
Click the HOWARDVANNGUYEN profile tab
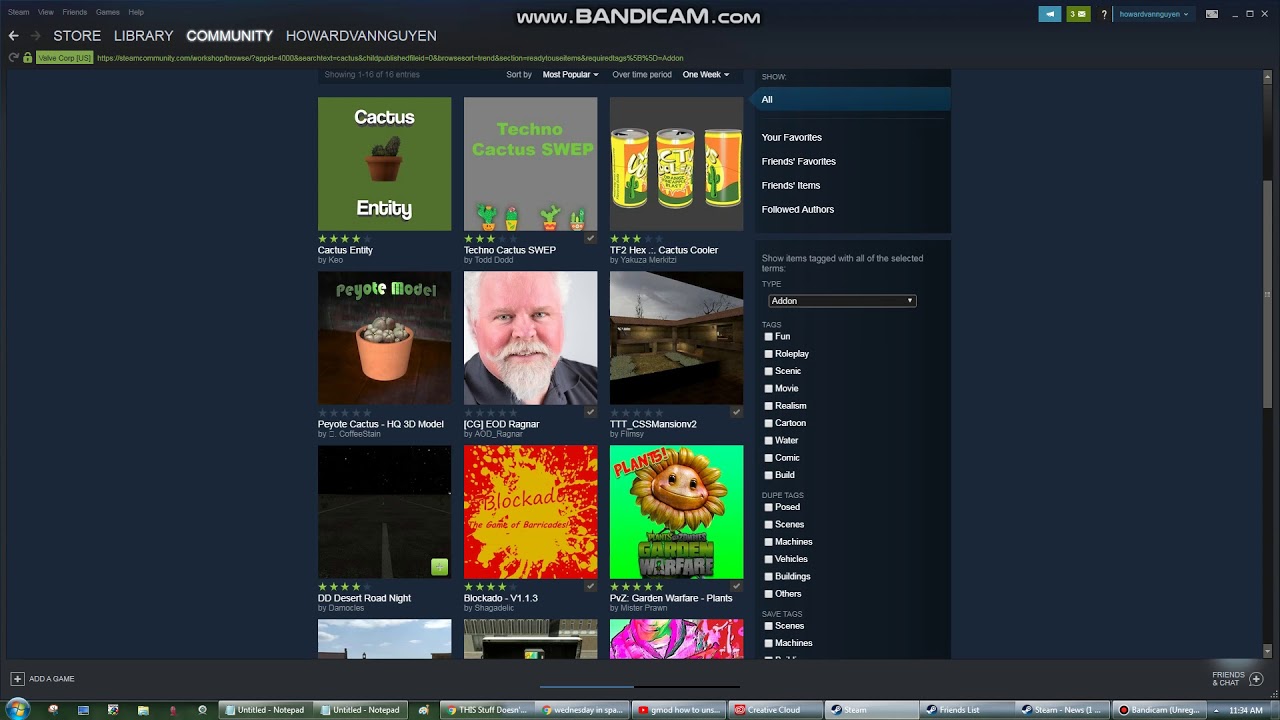coord(361,35)
